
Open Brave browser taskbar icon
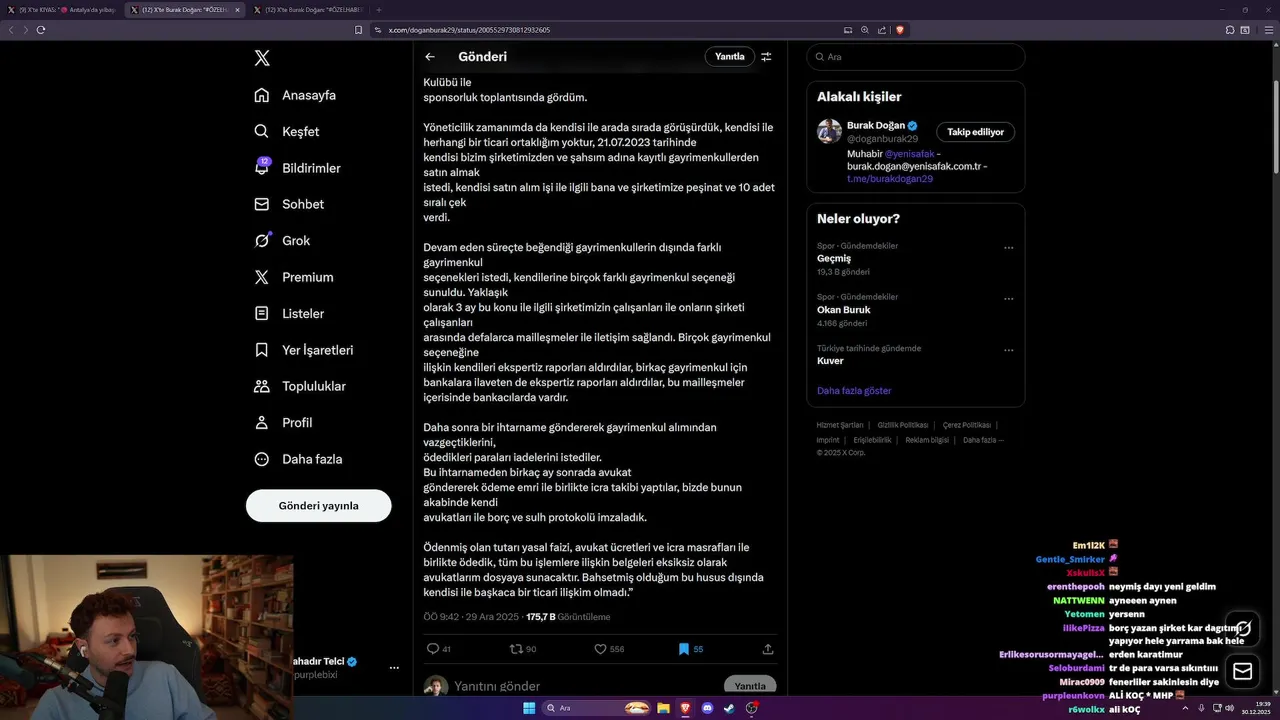(685, 708)
